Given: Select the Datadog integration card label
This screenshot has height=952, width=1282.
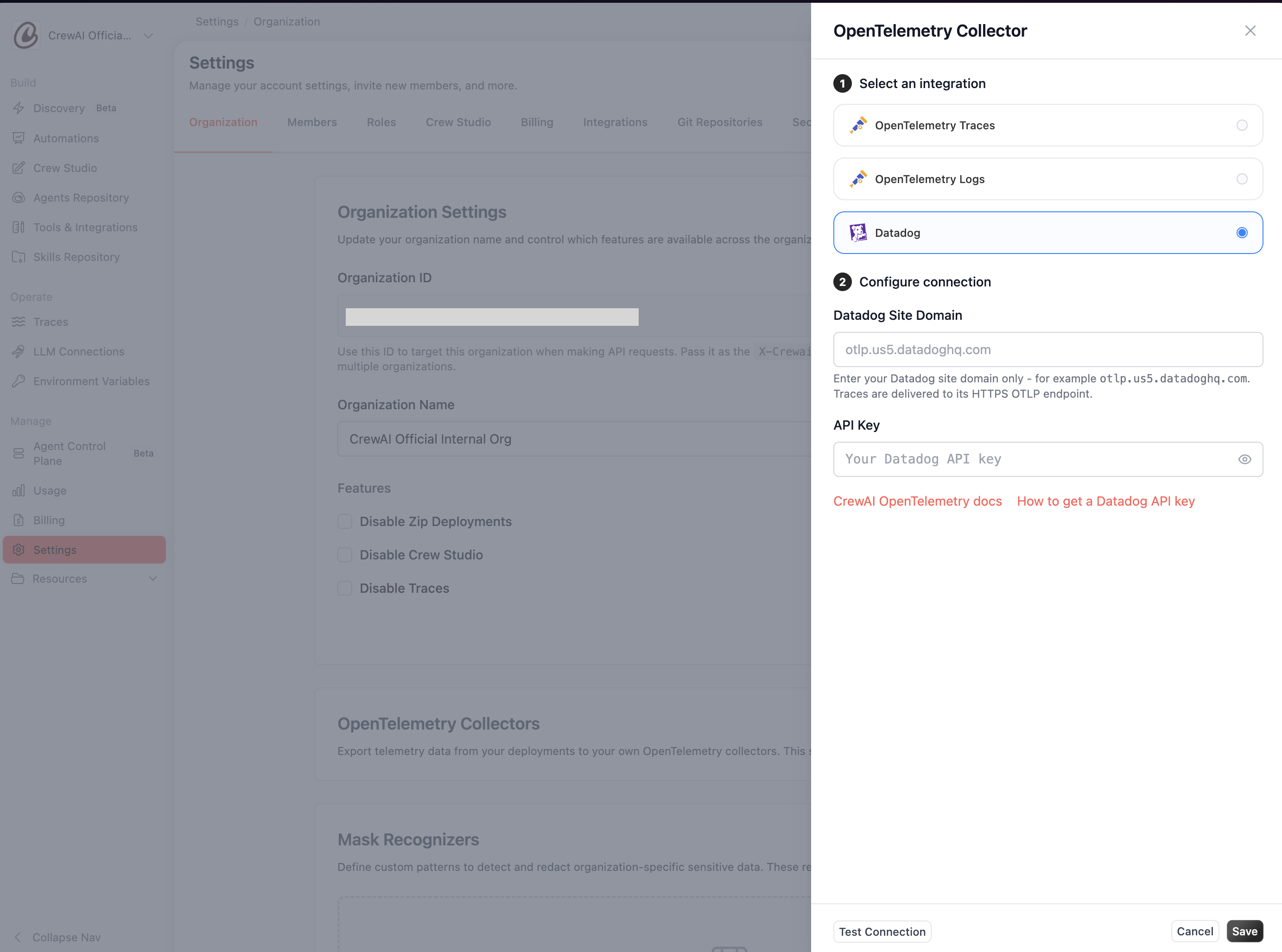Looking at the screenshot, I should 897,232.
